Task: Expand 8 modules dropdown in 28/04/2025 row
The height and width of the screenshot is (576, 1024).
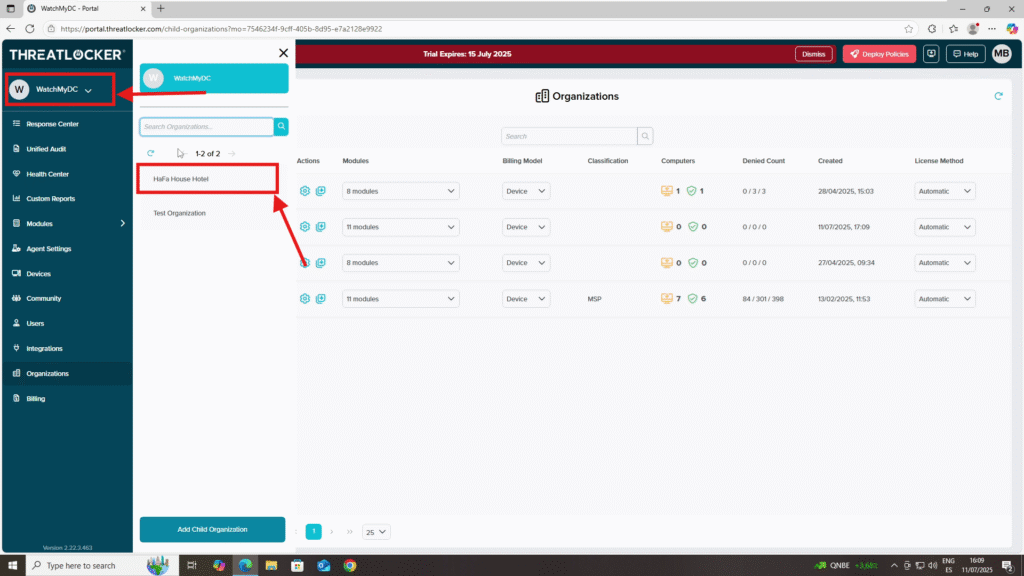Action: tap(400, 191)
